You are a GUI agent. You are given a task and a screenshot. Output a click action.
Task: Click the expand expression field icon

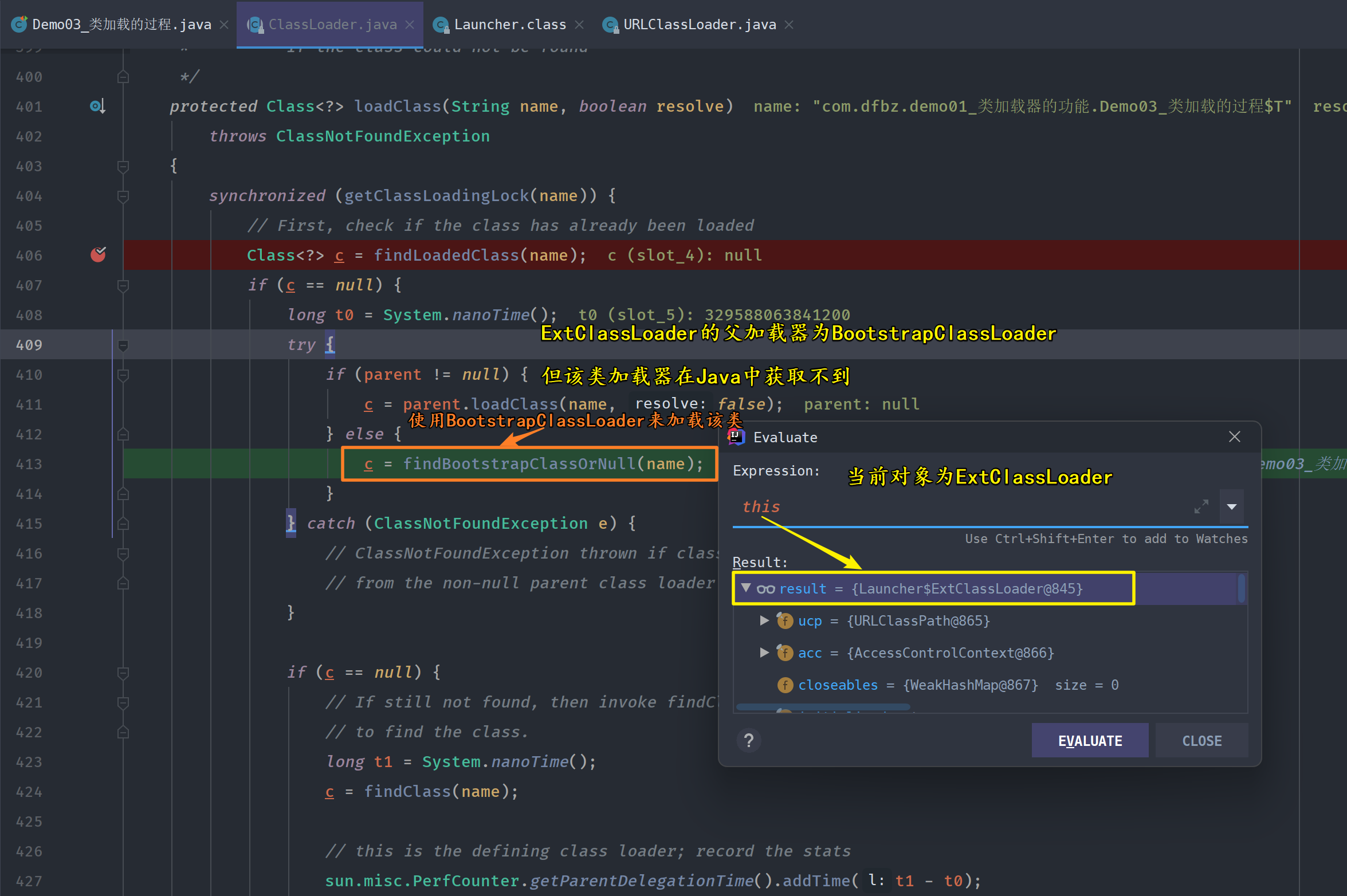pyautogui.click(x=1201, y=506)
